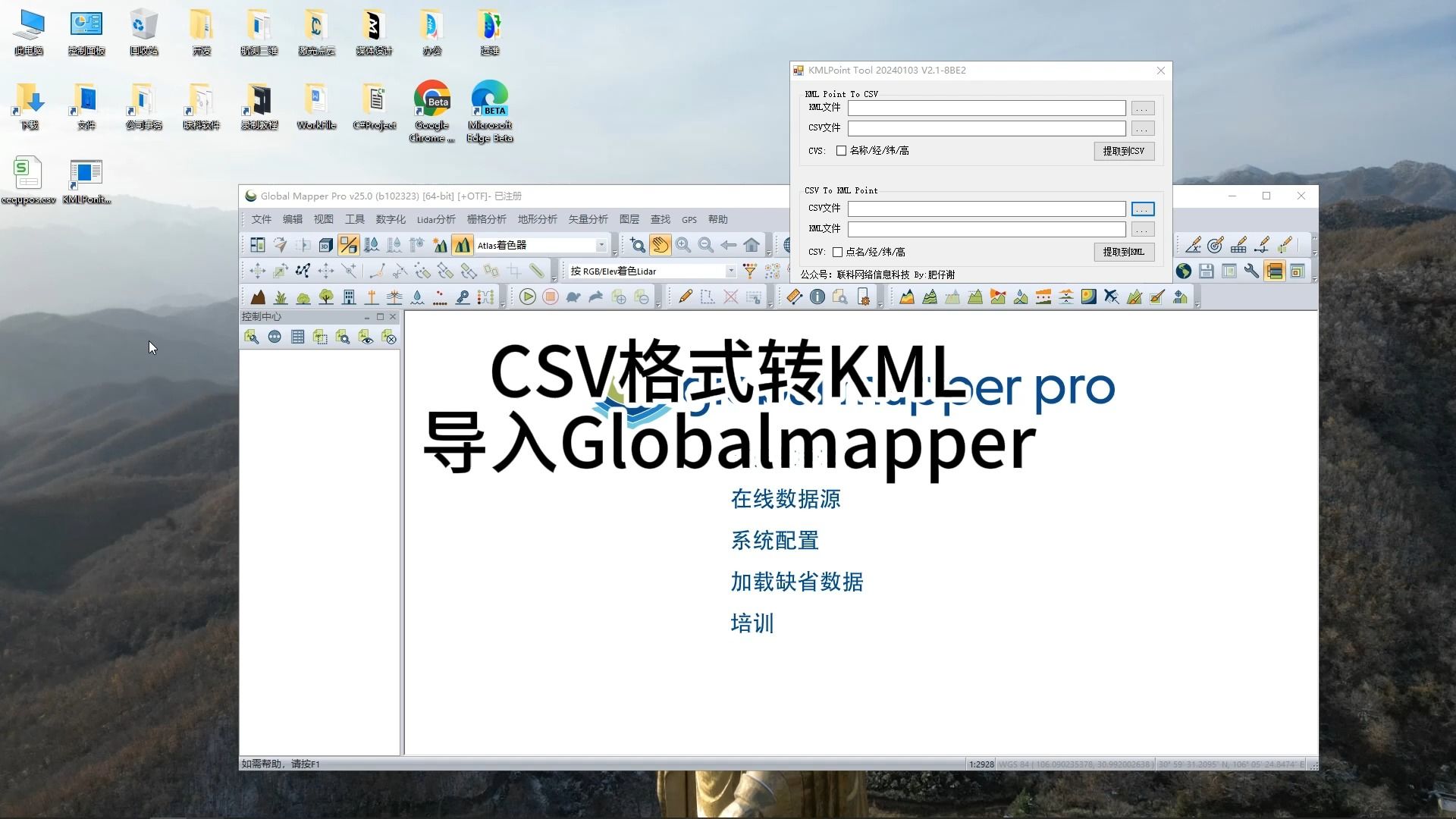Click 提取到CSV button in KML Point Tool
This screenshot has width=1456, height=819.
click(1124, 150)
